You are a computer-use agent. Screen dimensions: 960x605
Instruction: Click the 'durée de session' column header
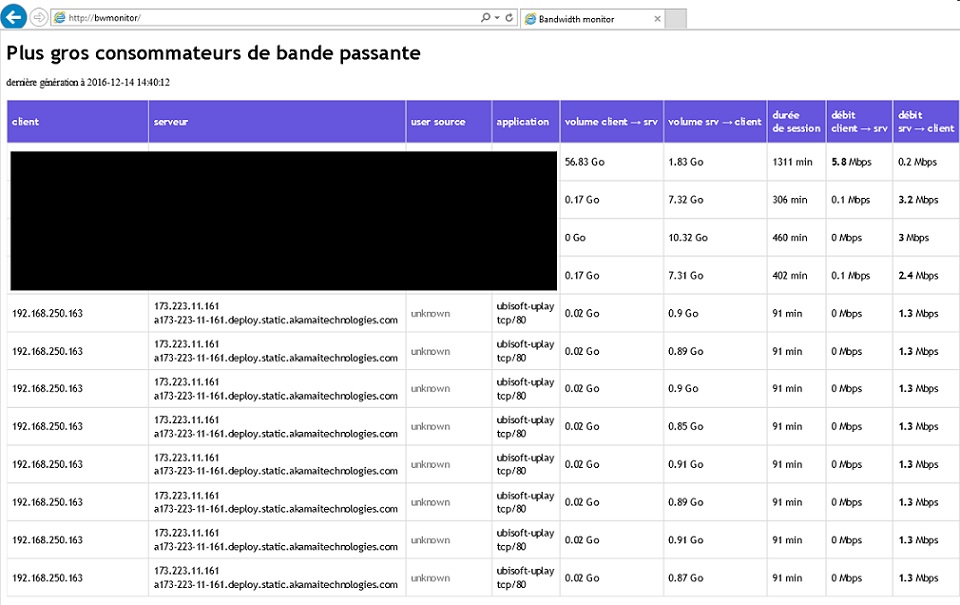pos(796,122)
